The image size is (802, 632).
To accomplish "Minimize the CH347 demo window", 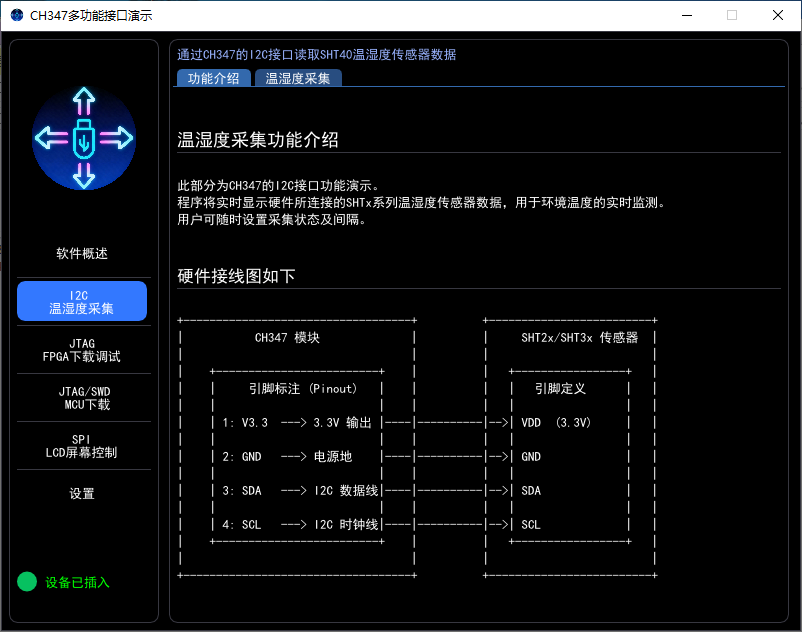I will coord(686,16).
